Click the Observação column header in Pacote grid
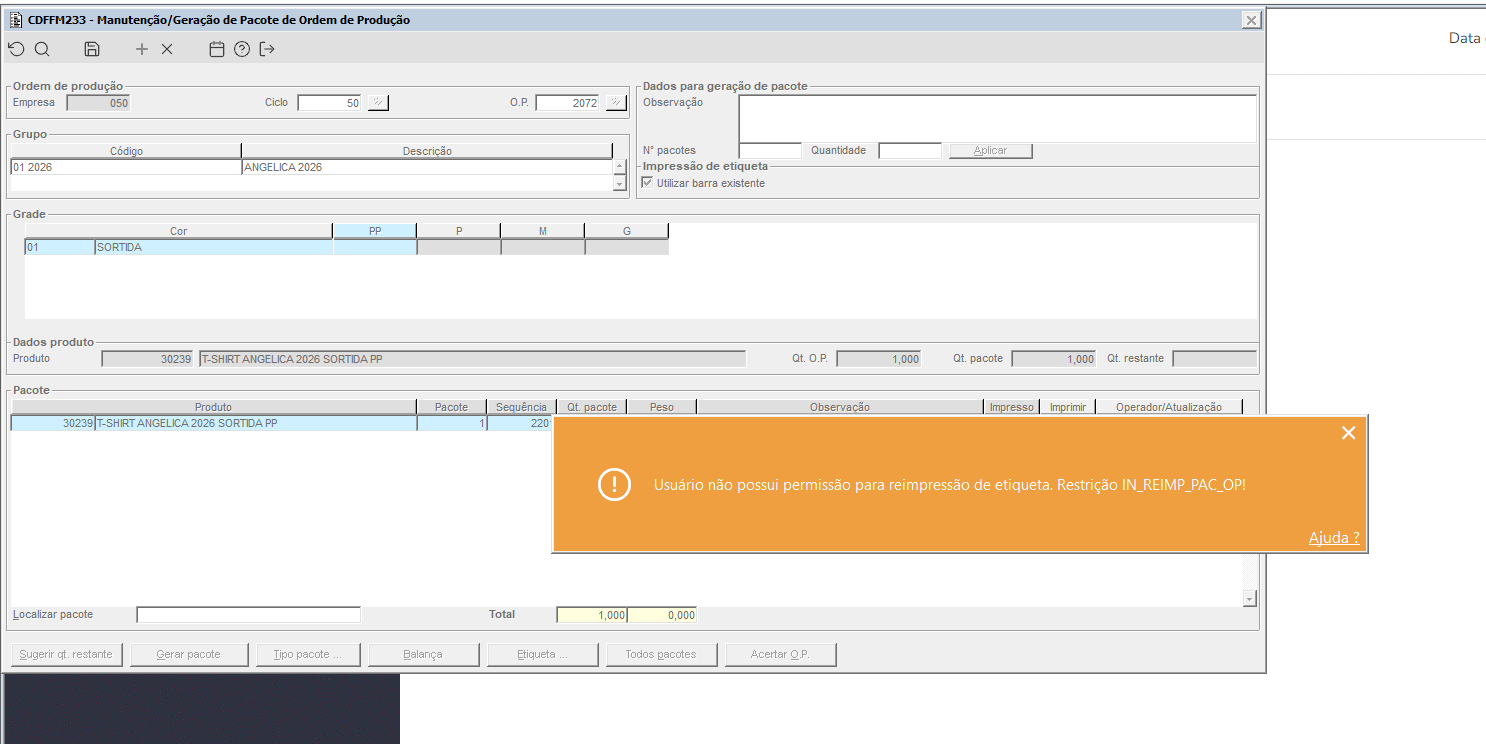1486x744 pixels. 840,407
